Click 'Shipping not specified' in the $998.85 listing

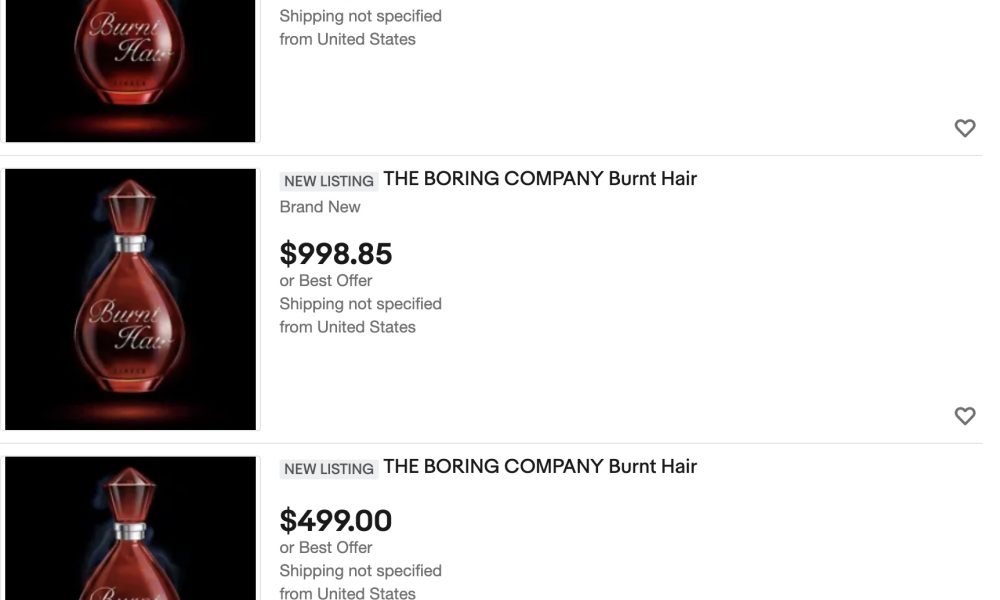[x=360, y=304]
